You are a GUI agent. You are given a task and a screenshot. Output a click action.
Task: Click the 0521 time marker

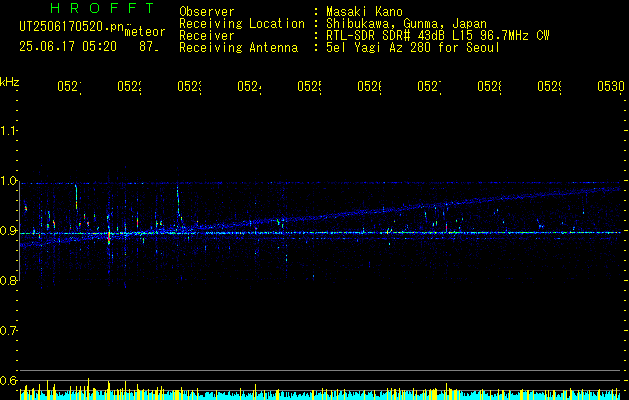click(69, 87)
